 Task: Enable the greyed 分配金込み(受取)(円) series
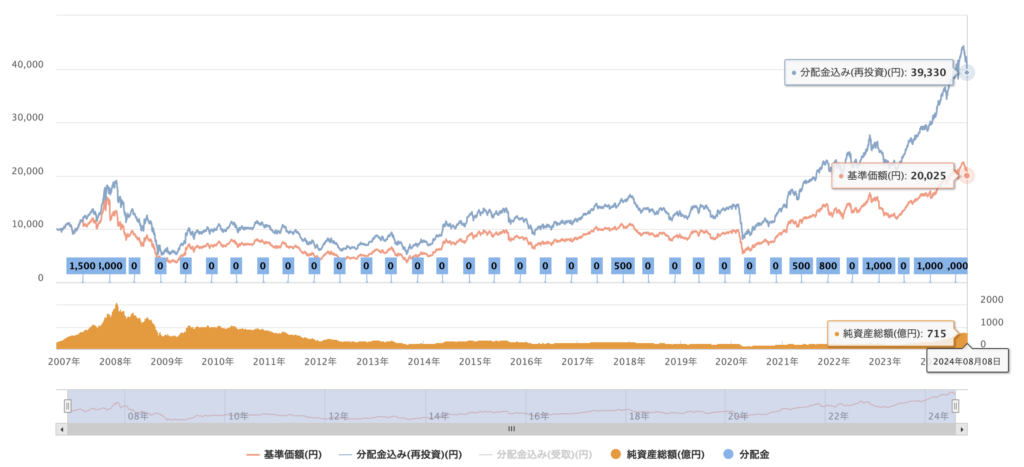click(x=534, y=454)
